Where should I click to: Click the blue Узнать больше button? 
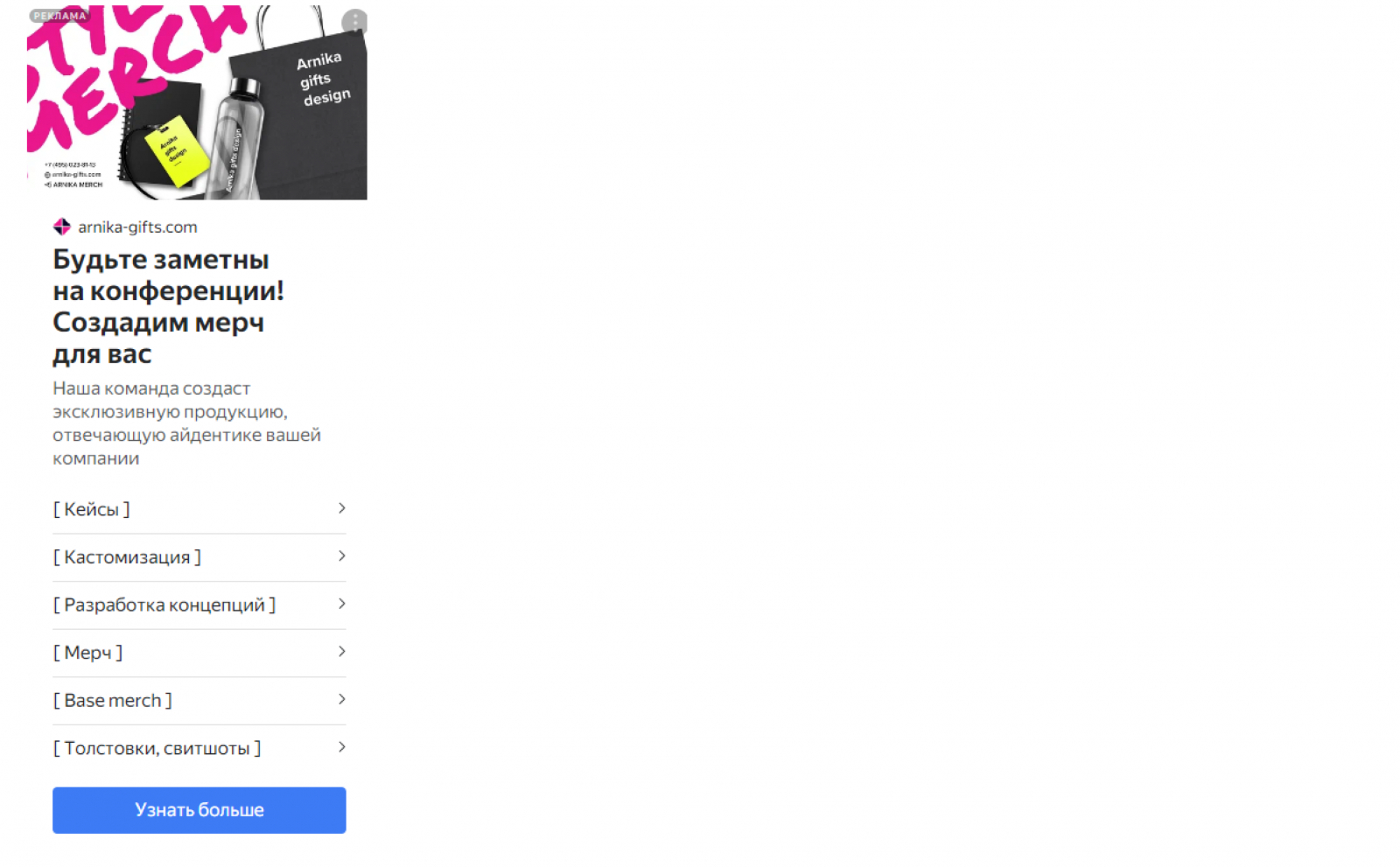click(x=199, y=810)
